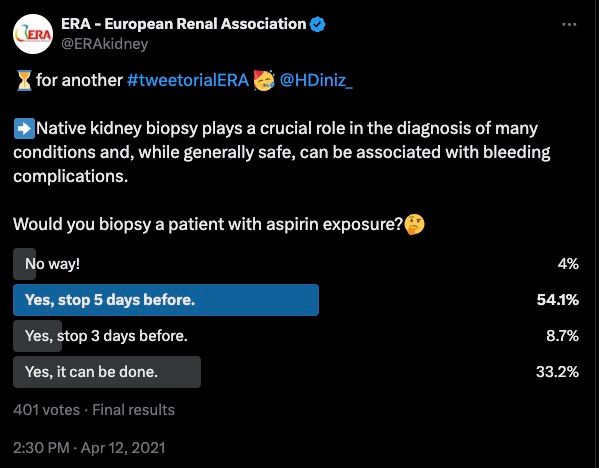Open the 2:30 PM Apr 12, 2021 timestamp
This screenshot has width=599, height=468.
89,448
